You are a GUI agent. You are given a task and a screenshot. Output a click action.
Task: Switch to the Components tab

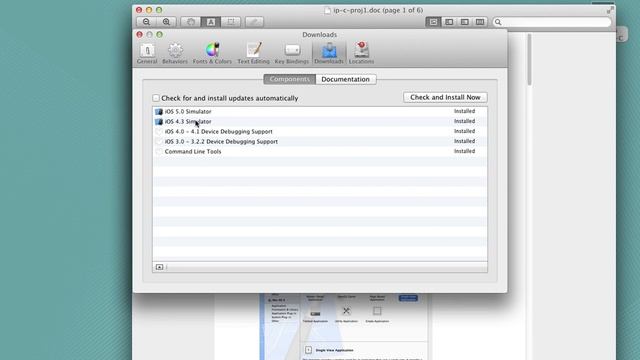tap(289, 79)
